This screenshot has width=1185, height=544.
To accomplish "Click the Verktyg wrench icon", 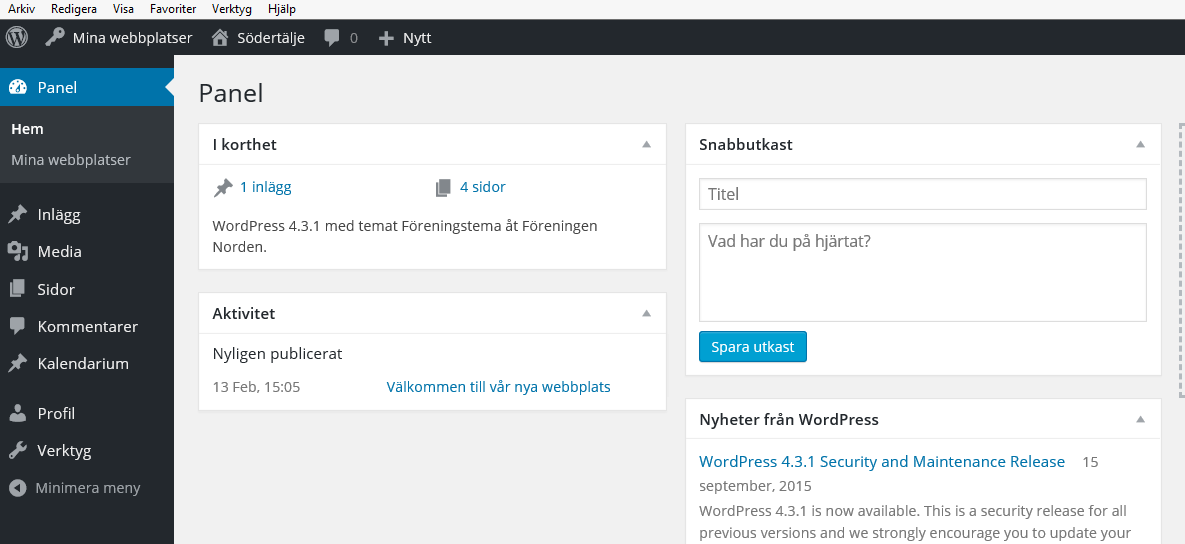I will [17, 451].
